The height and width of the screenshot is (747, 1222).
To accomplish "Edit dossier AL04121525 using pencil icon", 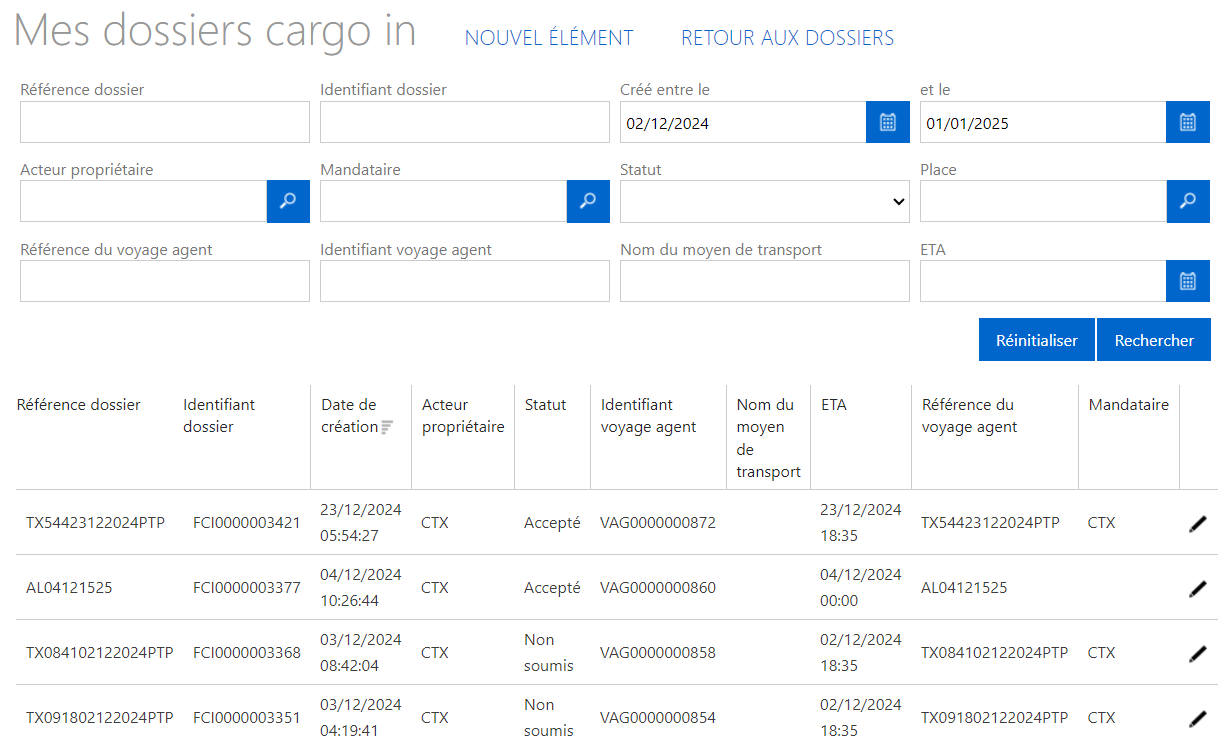I will pyautogui.click(x=1197, y=589).
